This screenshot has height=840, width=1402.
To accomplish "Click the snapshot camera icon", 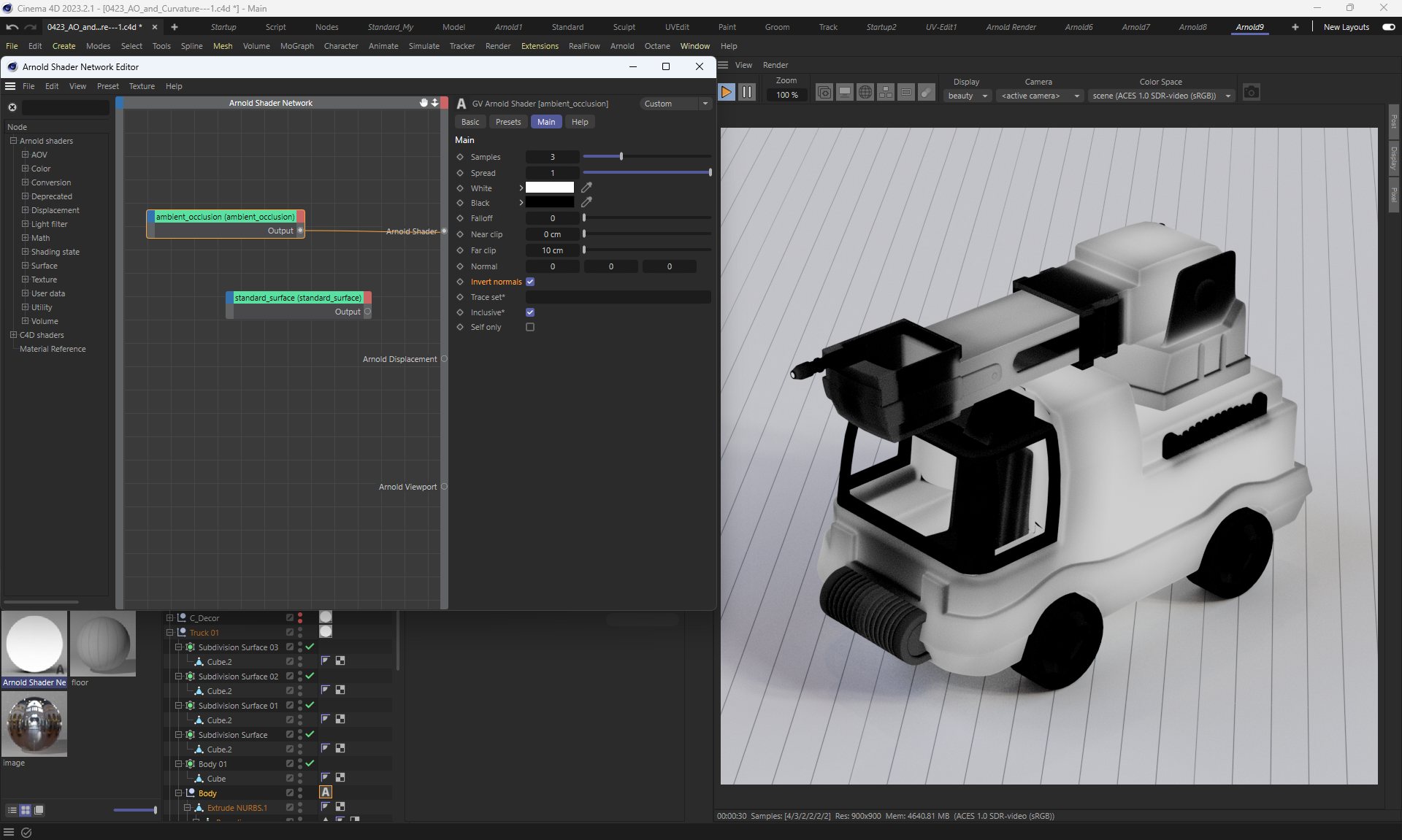I will point(1251,93).
